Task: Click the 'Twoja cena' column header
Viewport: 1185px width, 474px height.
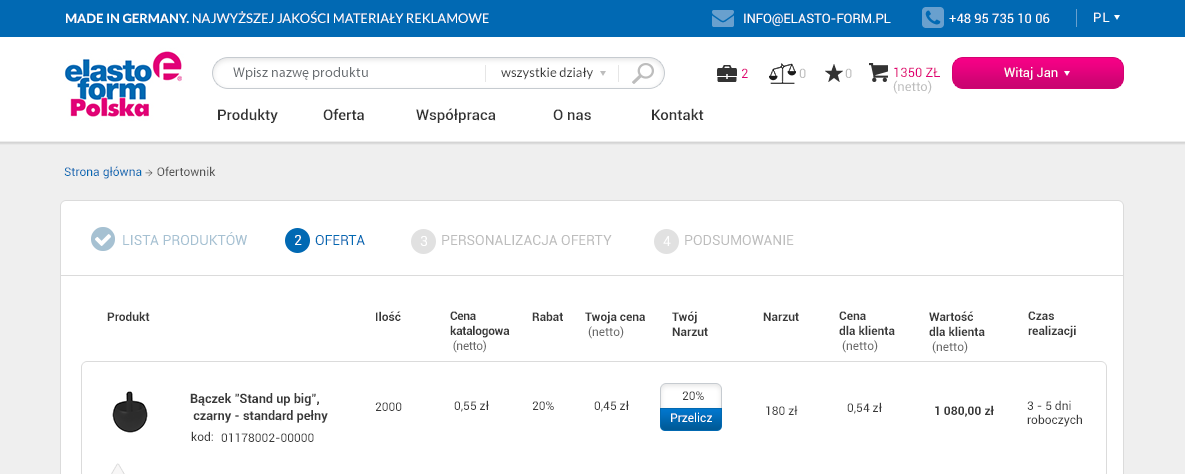Action: click(615, 324)
